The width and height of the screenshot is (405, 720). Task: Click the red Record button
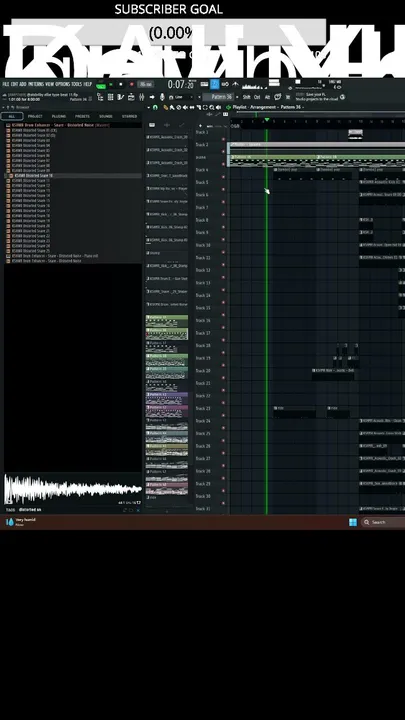pyautogui.click(x=131, y=84)
